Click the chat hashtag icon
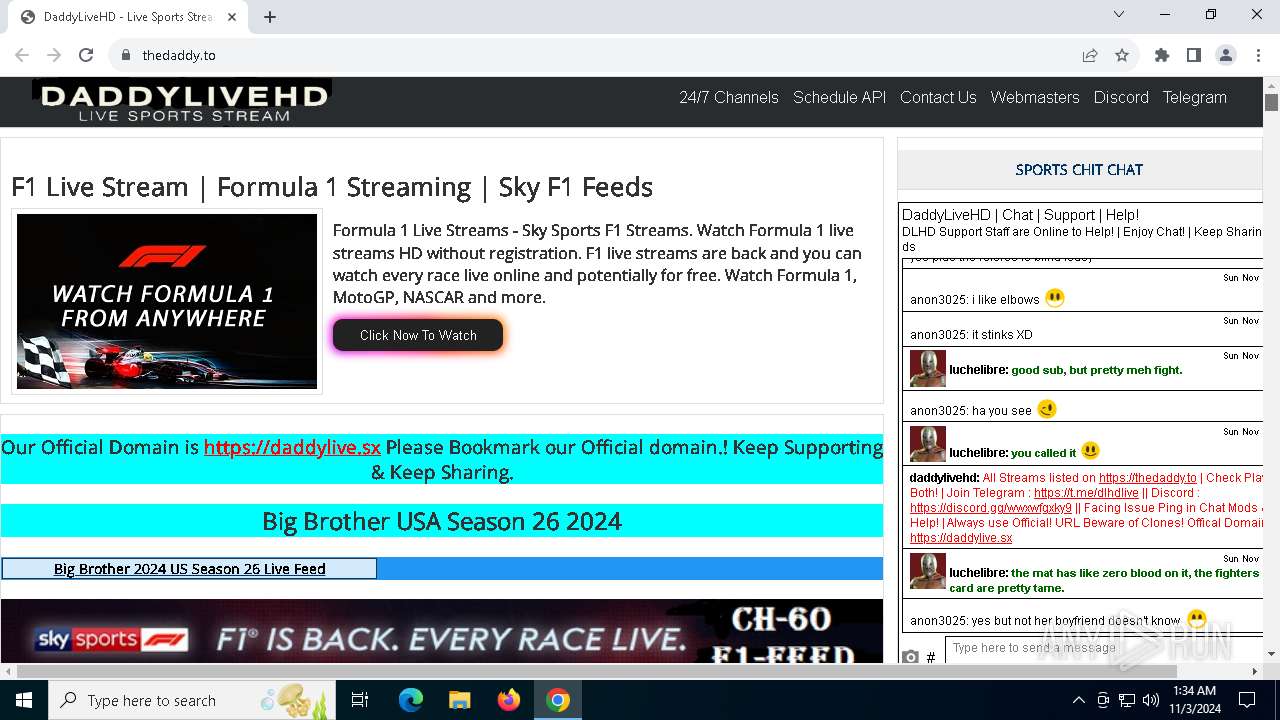 931,657
